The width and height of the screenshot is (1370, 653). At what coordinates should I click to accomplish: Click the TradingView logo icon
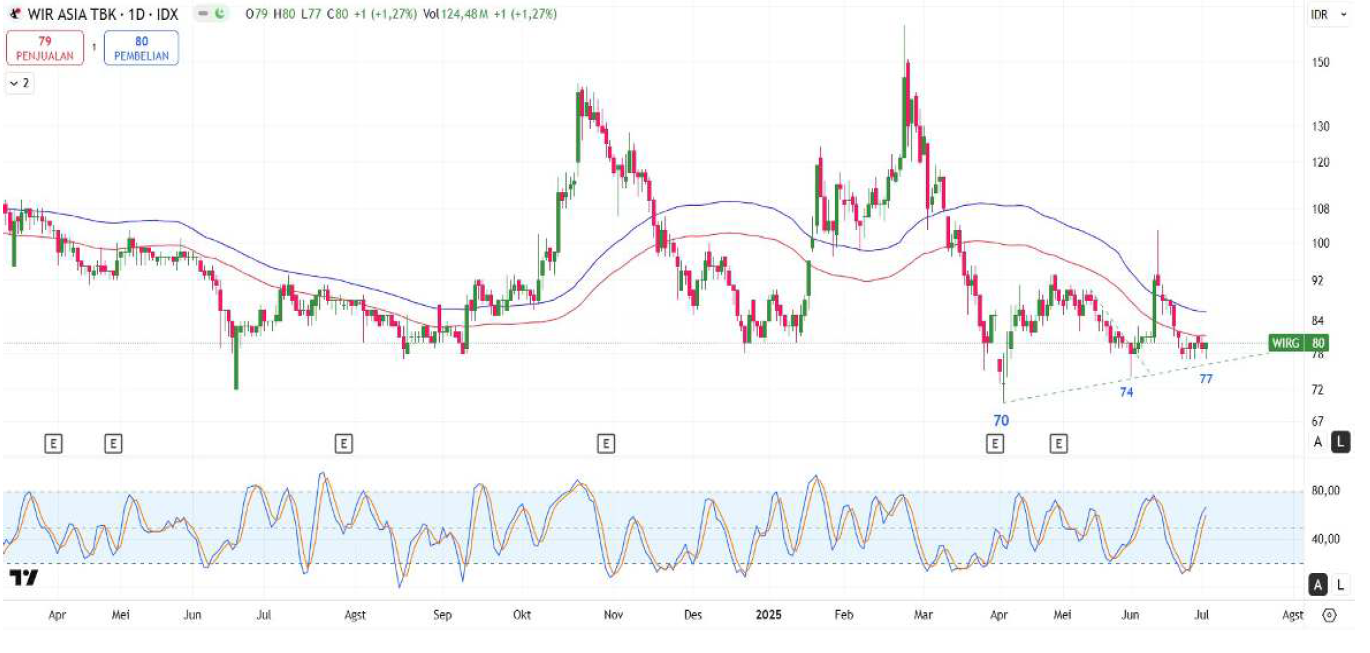pyautogui.click(x=24, y=578)
